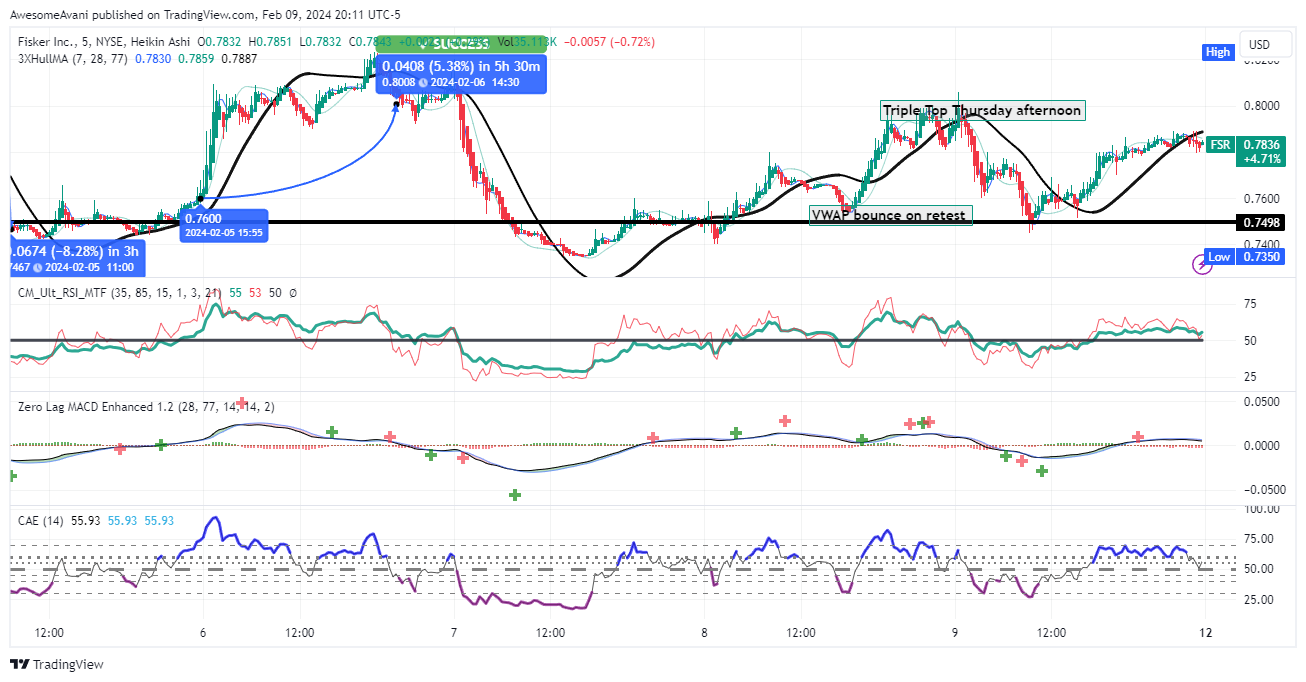Click the 0.7887 HullMA value
Image resolution: width=1306 pixels, height=682 pixels.
[x=239, y=59]
